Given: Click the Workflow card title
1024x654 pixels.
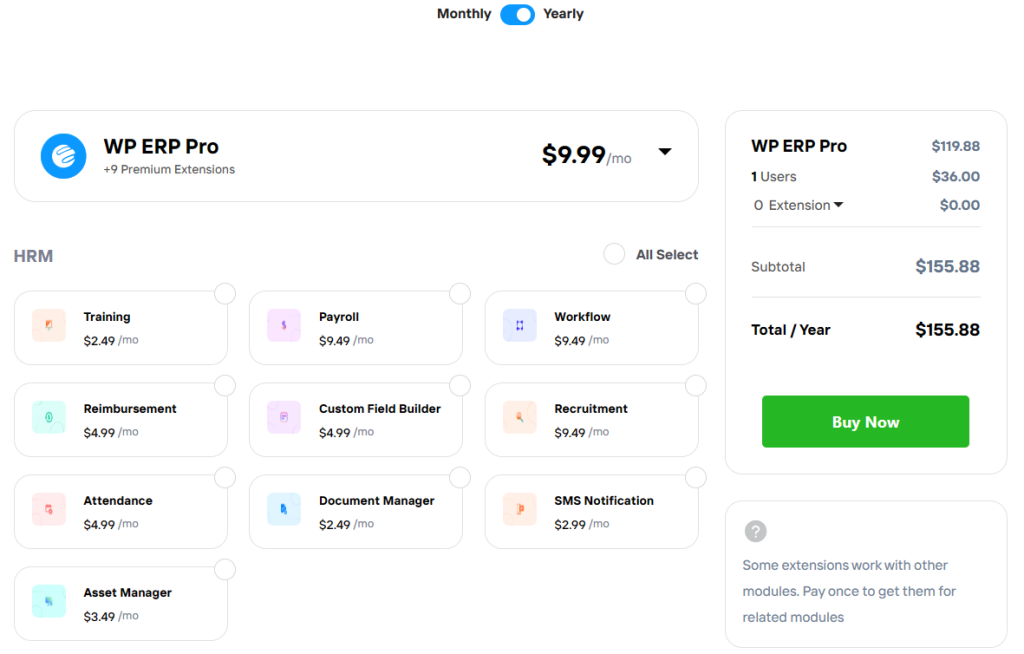Looking at the screenshot, I should tap(583, 317).
